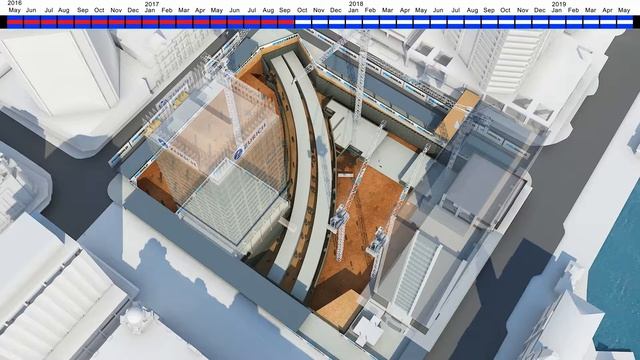Jump to Jan 2019 on the timeline
640x360 pixels.
557,22
